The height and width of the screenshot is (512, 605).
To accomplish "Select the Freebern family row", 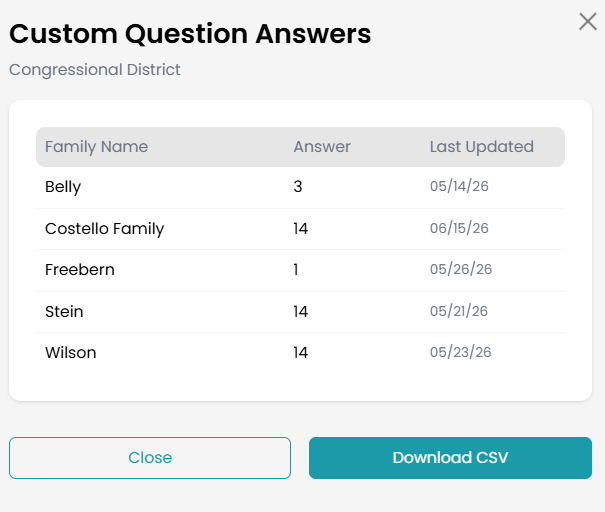I will [x=300, y=270].
